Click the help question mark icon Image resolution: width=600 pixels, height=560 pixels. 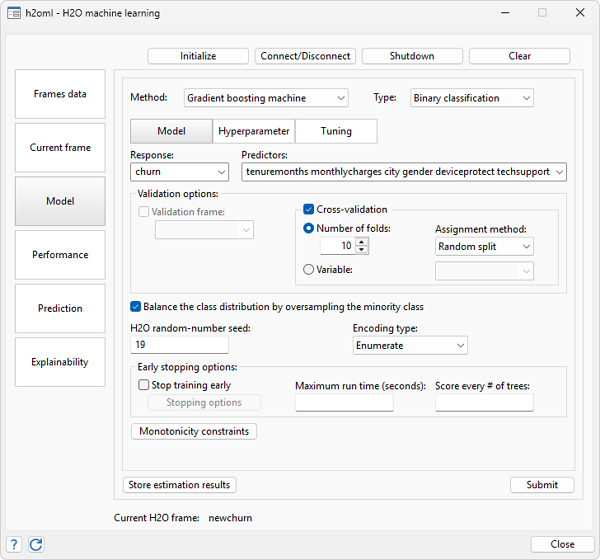coord(14,545)
